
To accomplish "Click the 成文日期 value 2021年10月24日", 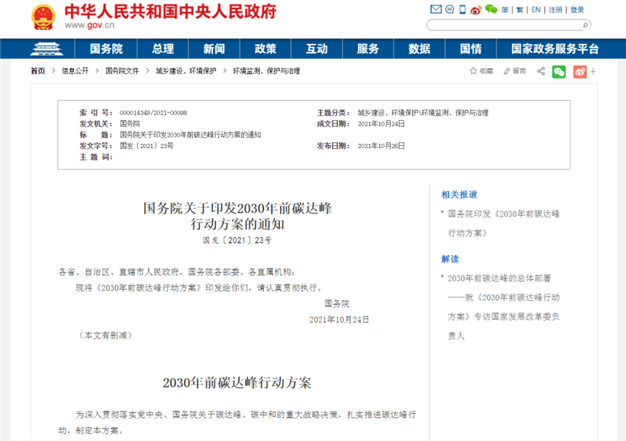I will [381, 124].
